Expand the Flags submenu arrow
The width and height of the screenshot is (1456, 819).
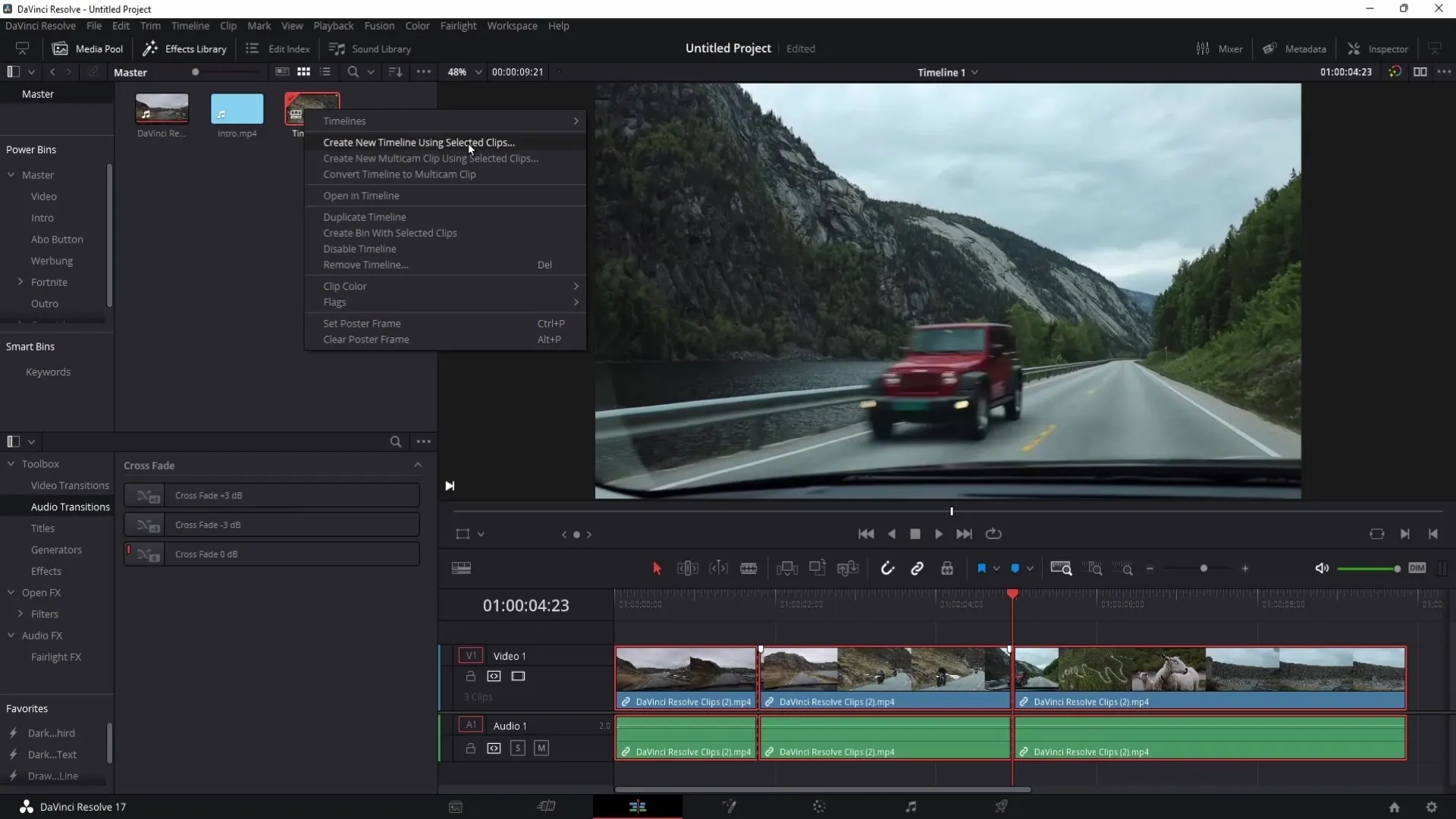576,302
